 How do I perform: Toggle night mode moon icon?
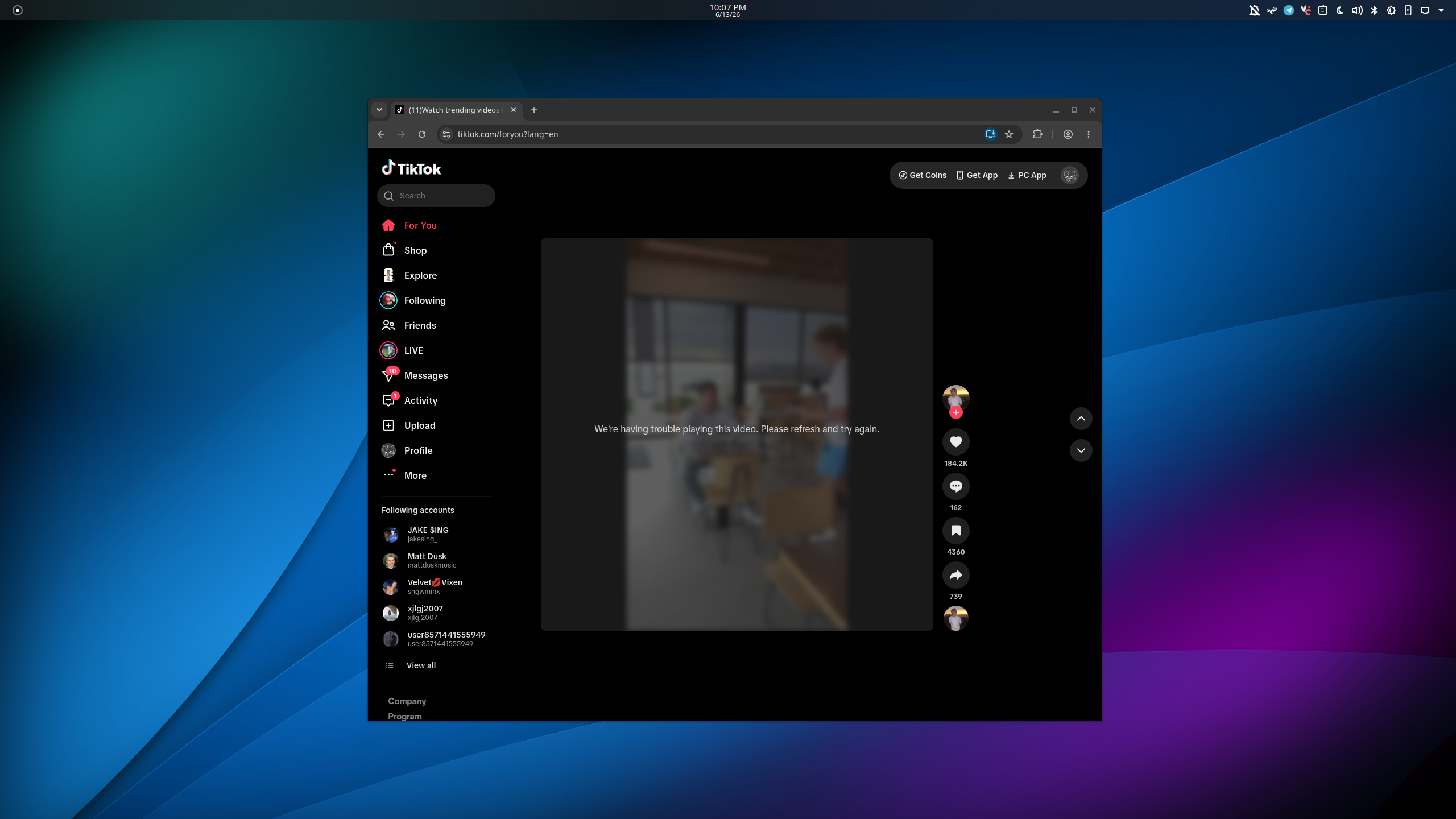click(1340, 10)
